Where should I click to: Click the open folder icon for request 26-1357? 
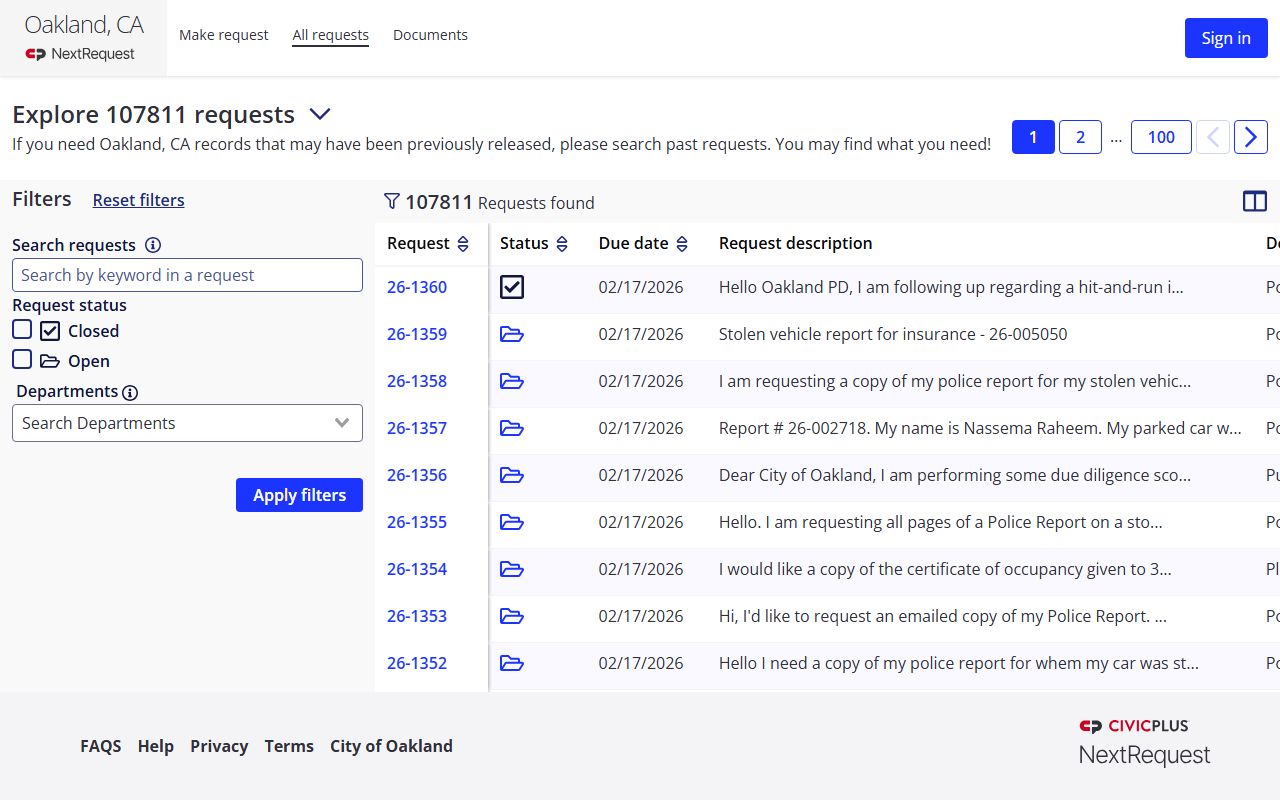pos(512,428)
